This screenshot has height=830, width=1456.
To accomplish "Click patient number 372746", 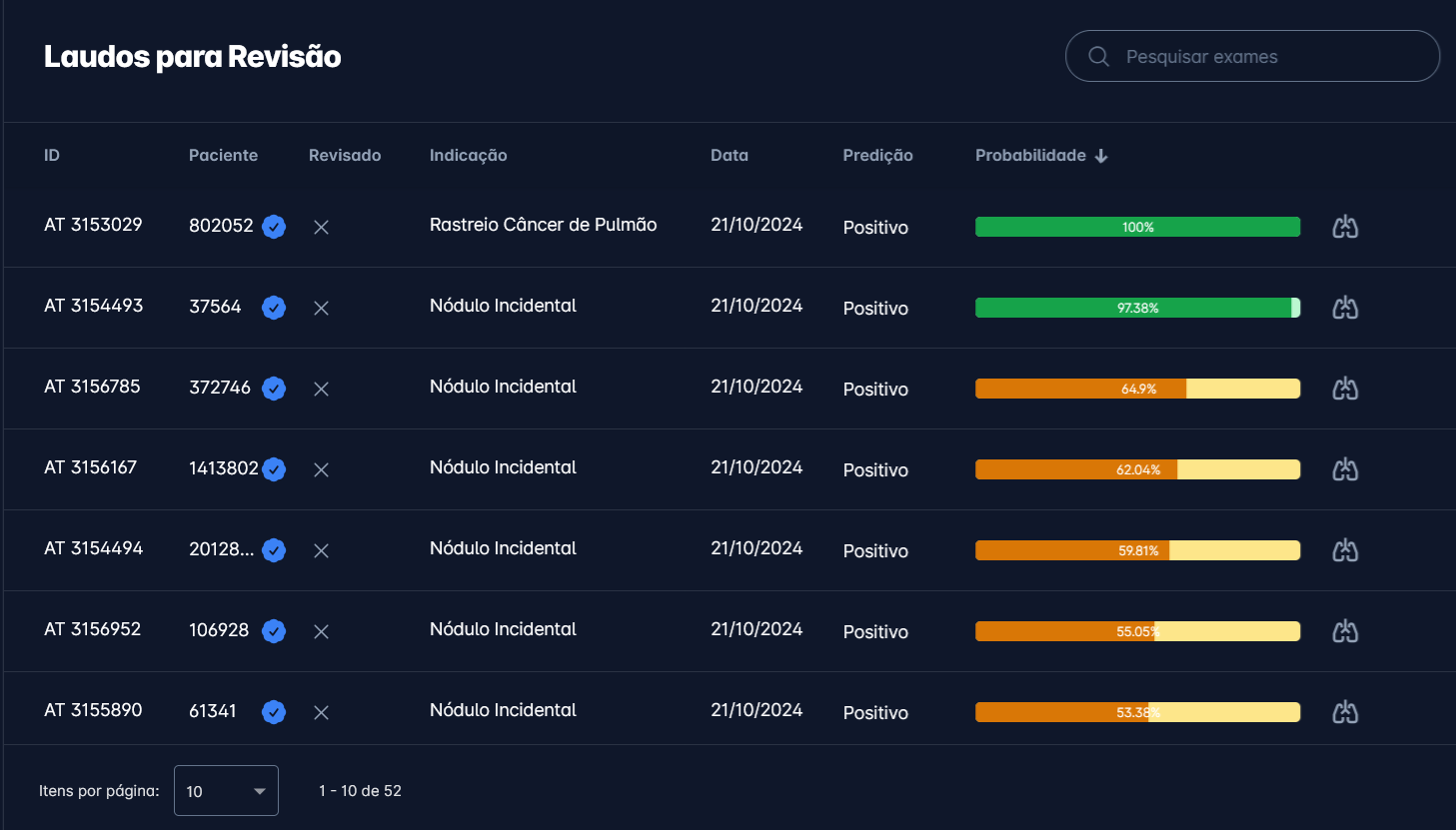I will pos(220,388).
